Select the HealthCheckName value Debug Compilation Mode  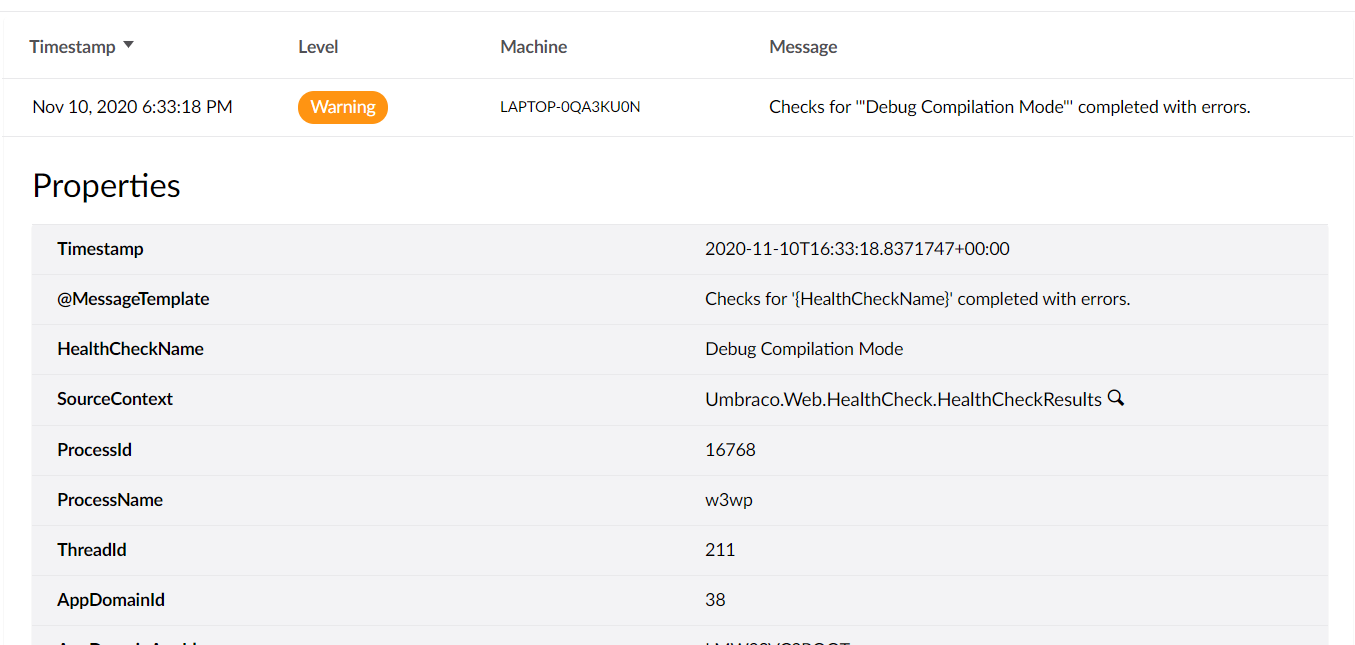804,349
